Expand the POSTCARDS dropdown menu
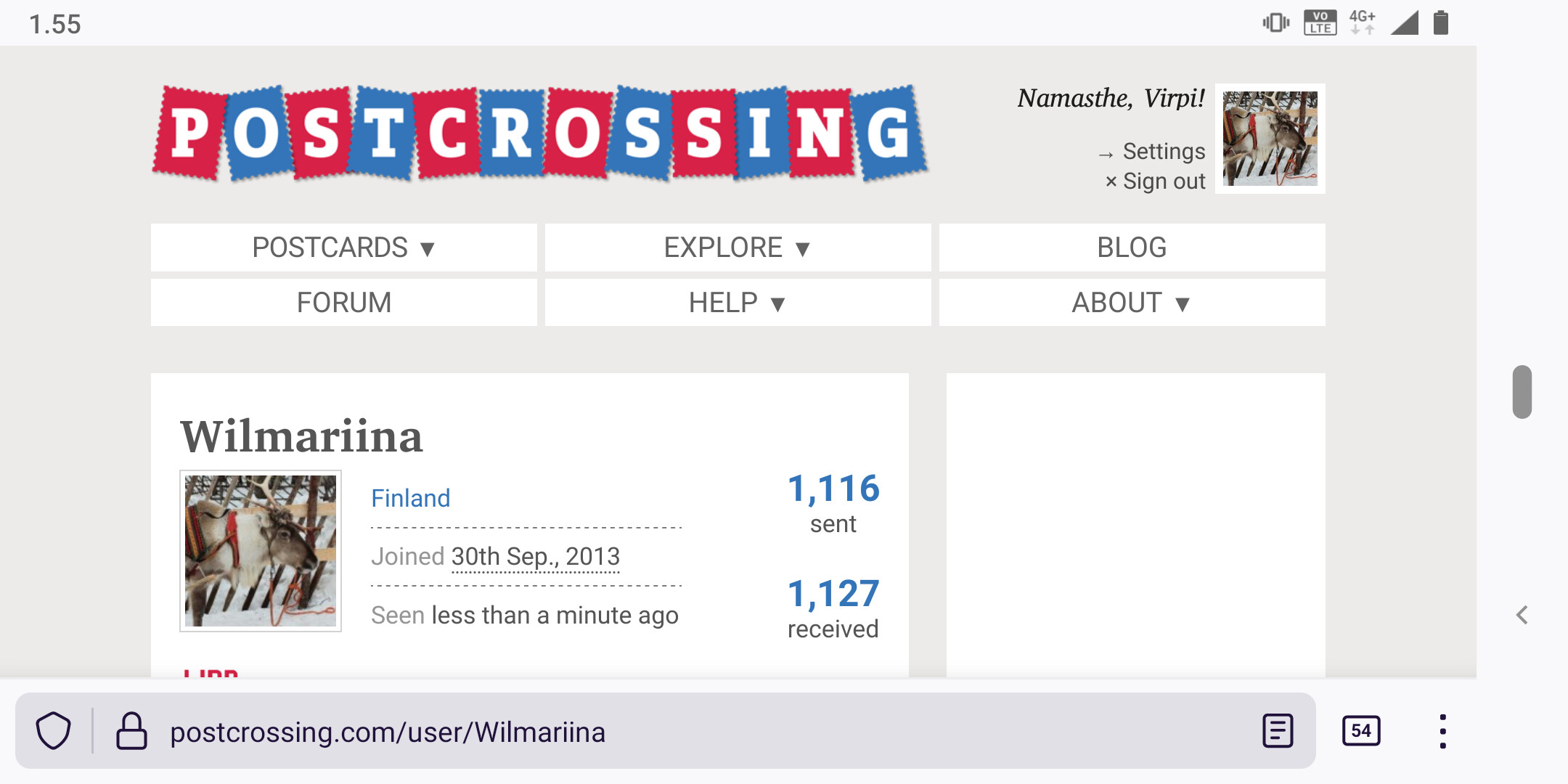This screenshot has width=1568, height=784. (343, 248)
